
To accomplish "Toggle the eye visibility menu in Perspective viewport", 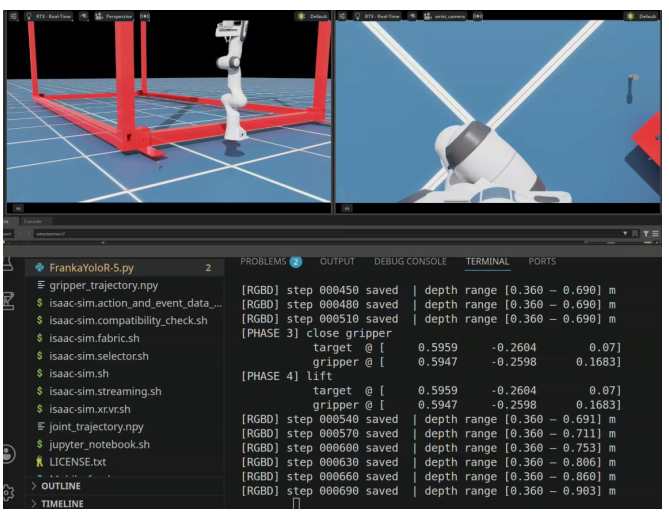I will pyautogui.click(x=84, y=16).
